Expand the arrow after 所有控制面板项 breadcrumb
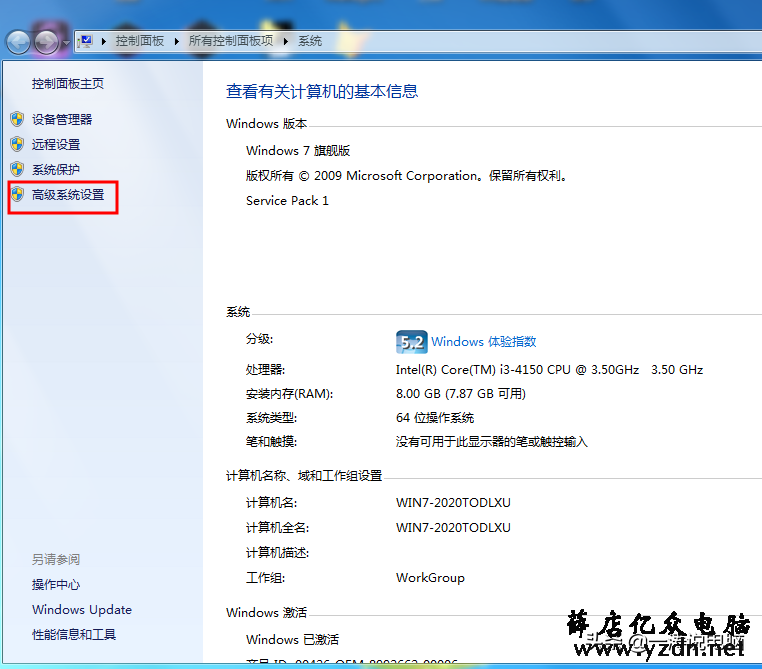762x669 pixels. point(286,41)
